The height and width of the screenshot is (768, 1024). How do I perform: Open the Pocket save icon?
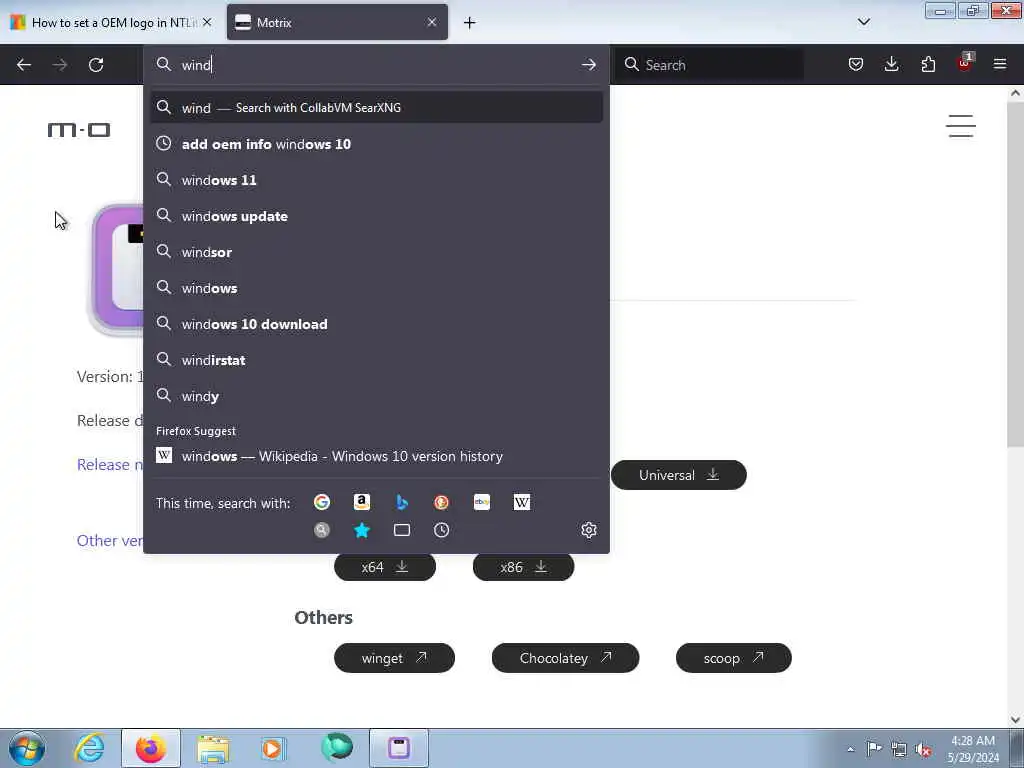tap(856, 64)
